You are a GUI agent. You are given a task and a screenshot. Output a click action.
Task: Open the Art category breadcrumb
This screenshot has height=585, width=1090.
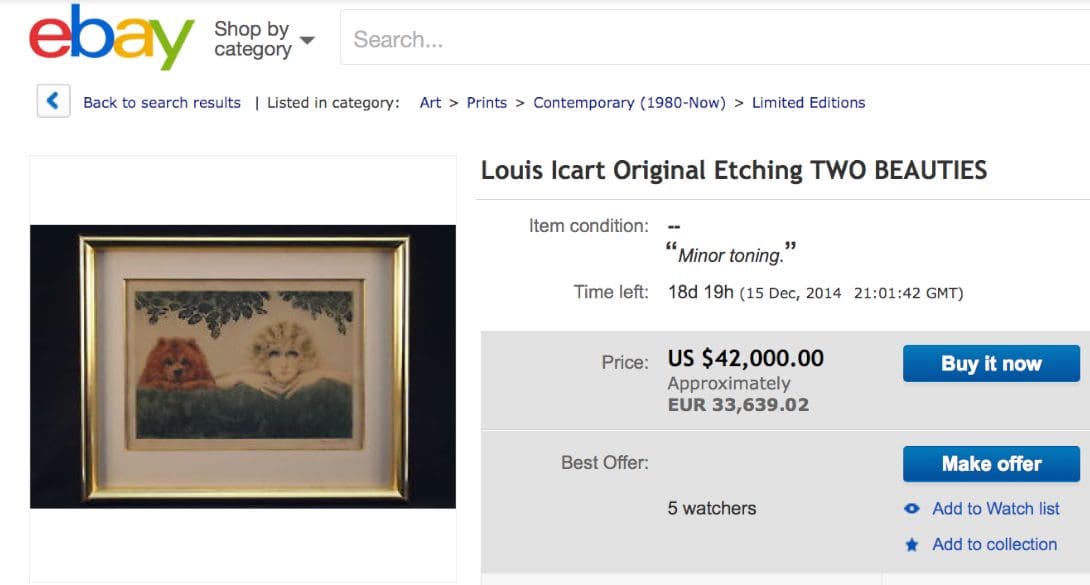[x=430, y=102]
